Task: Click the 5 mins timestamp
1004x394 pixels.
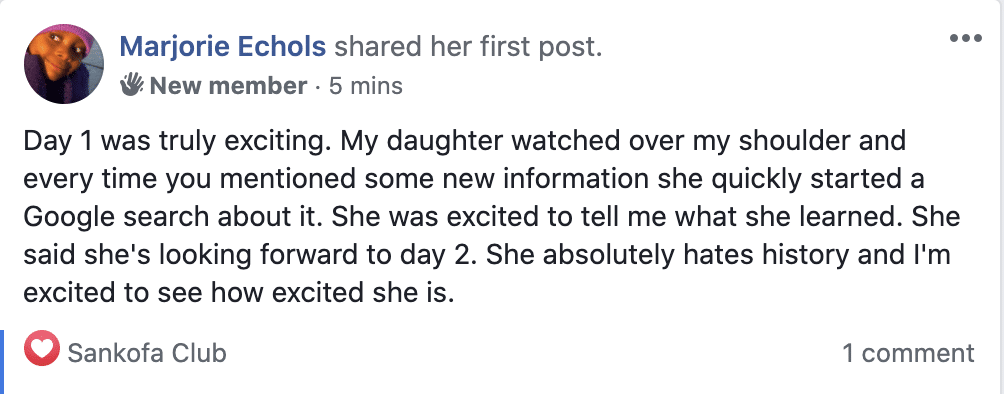Action: (366, 85)
